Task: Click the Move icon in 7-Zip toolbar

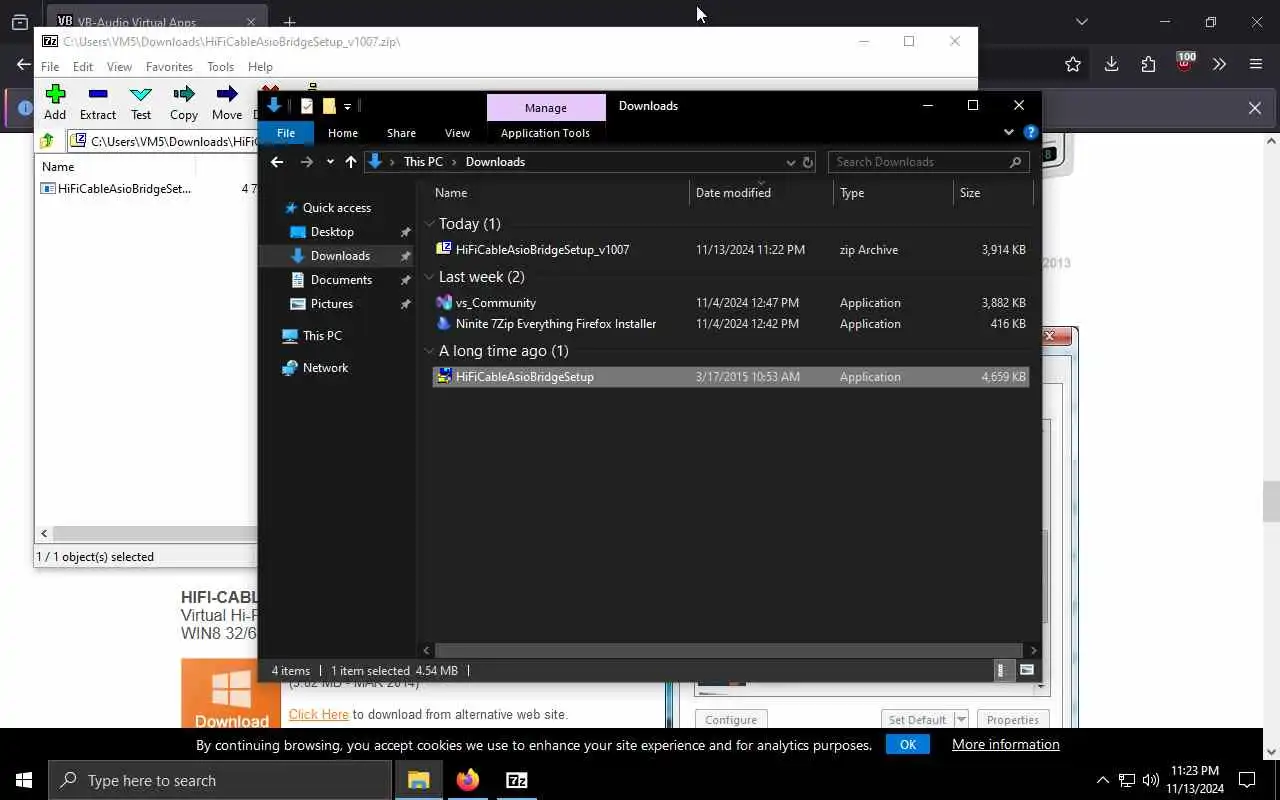Action: [227, 95]
